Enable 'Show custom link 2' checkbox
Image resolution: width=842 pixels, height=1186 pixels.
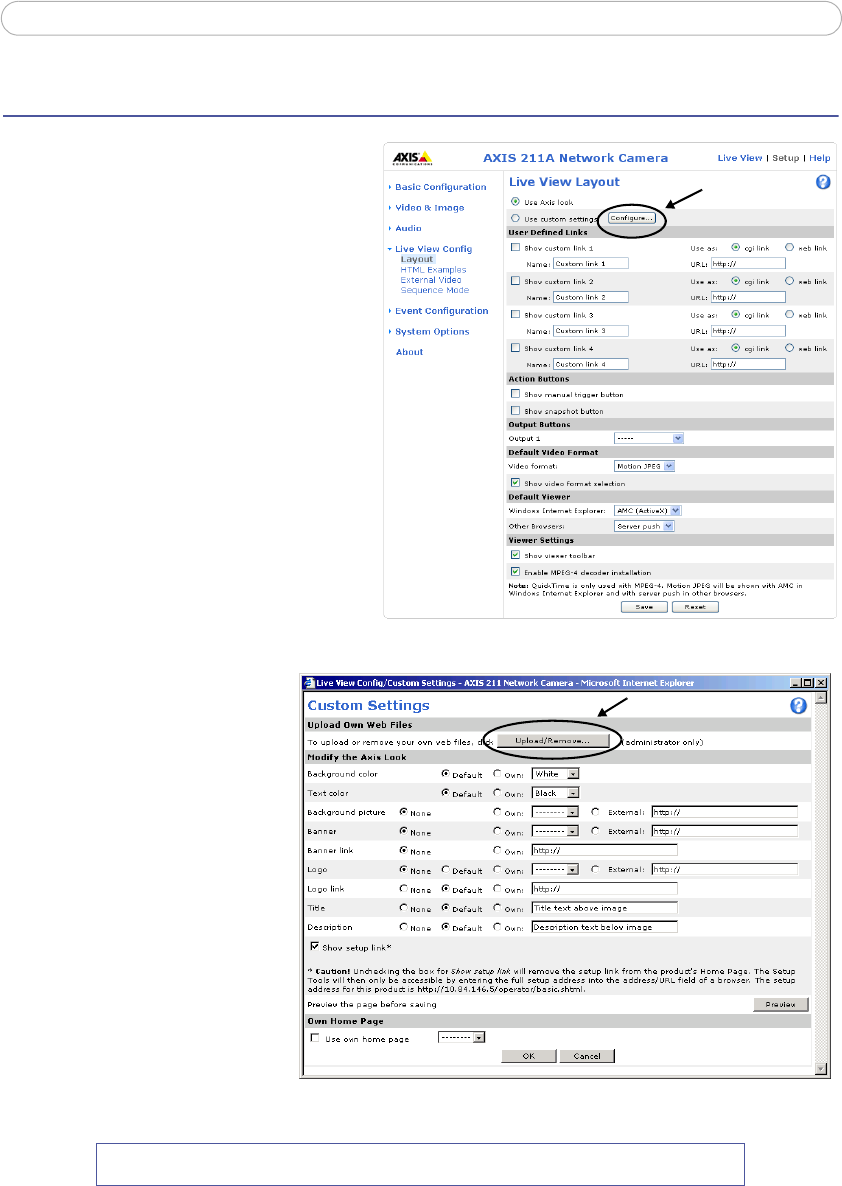click(x=515, y=281)
